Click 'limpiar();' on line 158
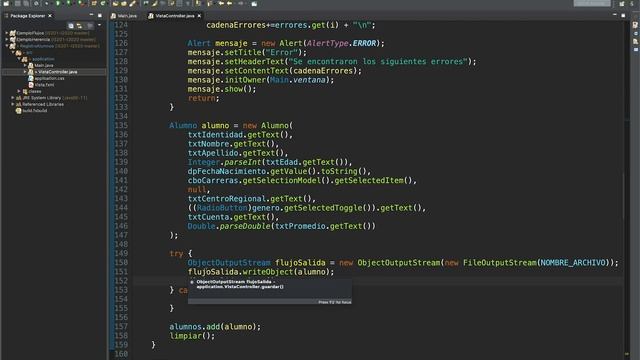 pyautogui.click(x=192, y=336)
